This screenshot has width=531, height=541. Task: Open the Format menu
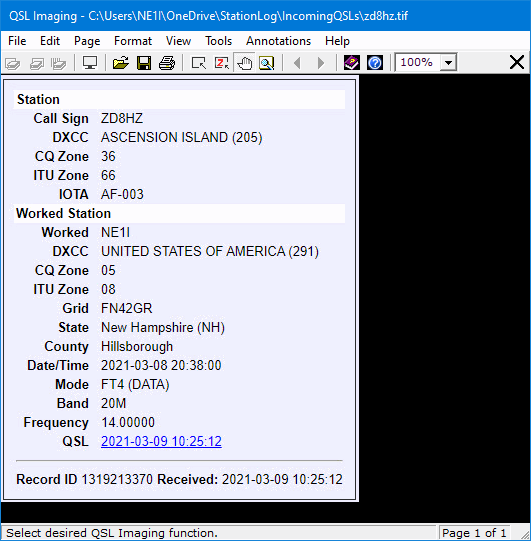point(133,41)
